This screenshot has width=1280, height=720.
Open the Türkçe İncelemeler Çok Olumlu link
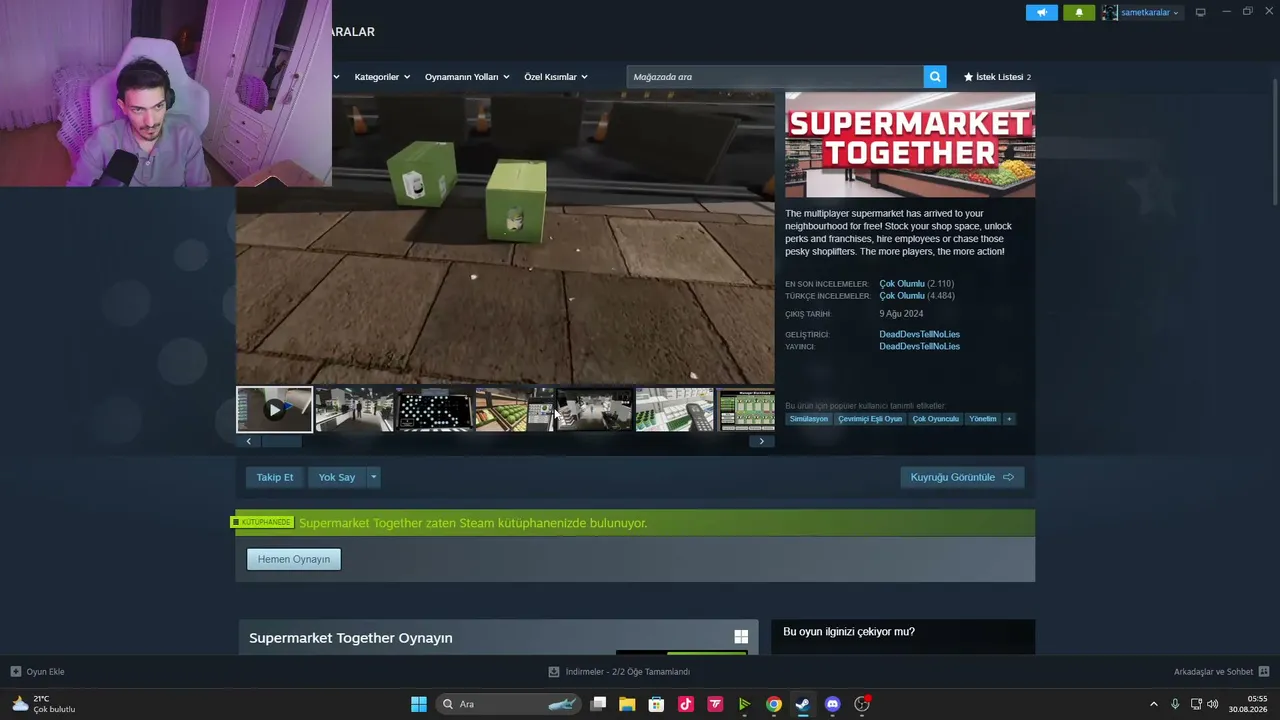902,296
